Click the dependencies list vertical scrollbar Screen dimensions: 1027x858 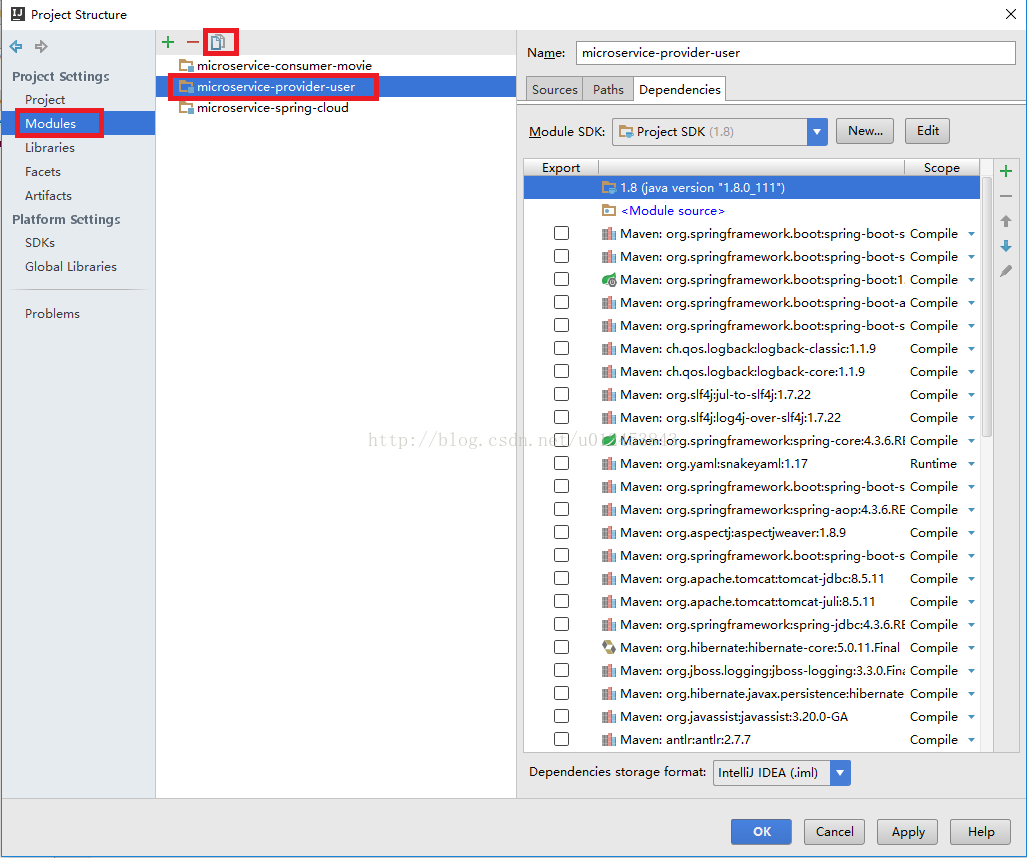point(986,308)
